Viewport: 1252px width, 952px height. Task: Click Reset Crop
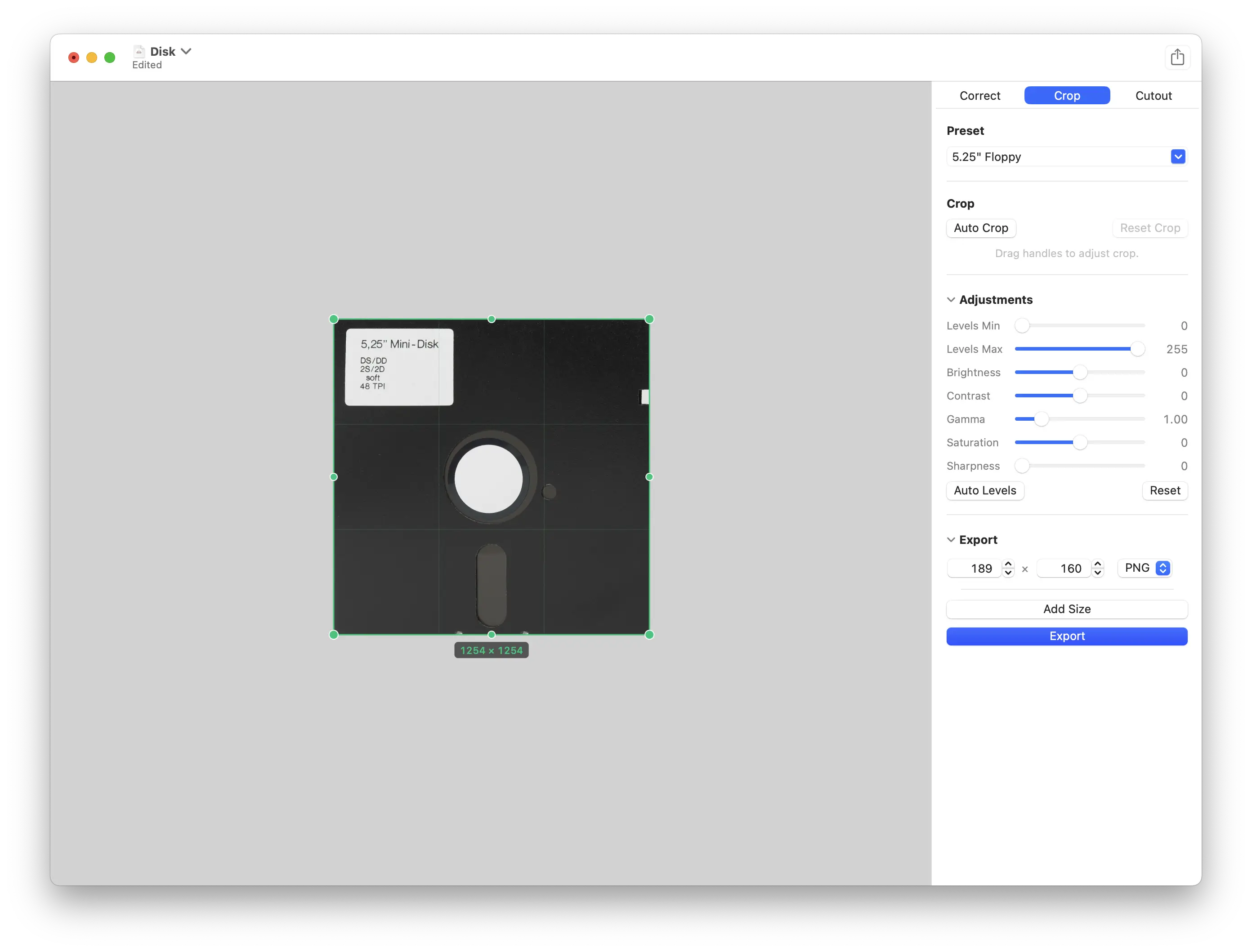pyautogui.click(x=1149, y=228)
